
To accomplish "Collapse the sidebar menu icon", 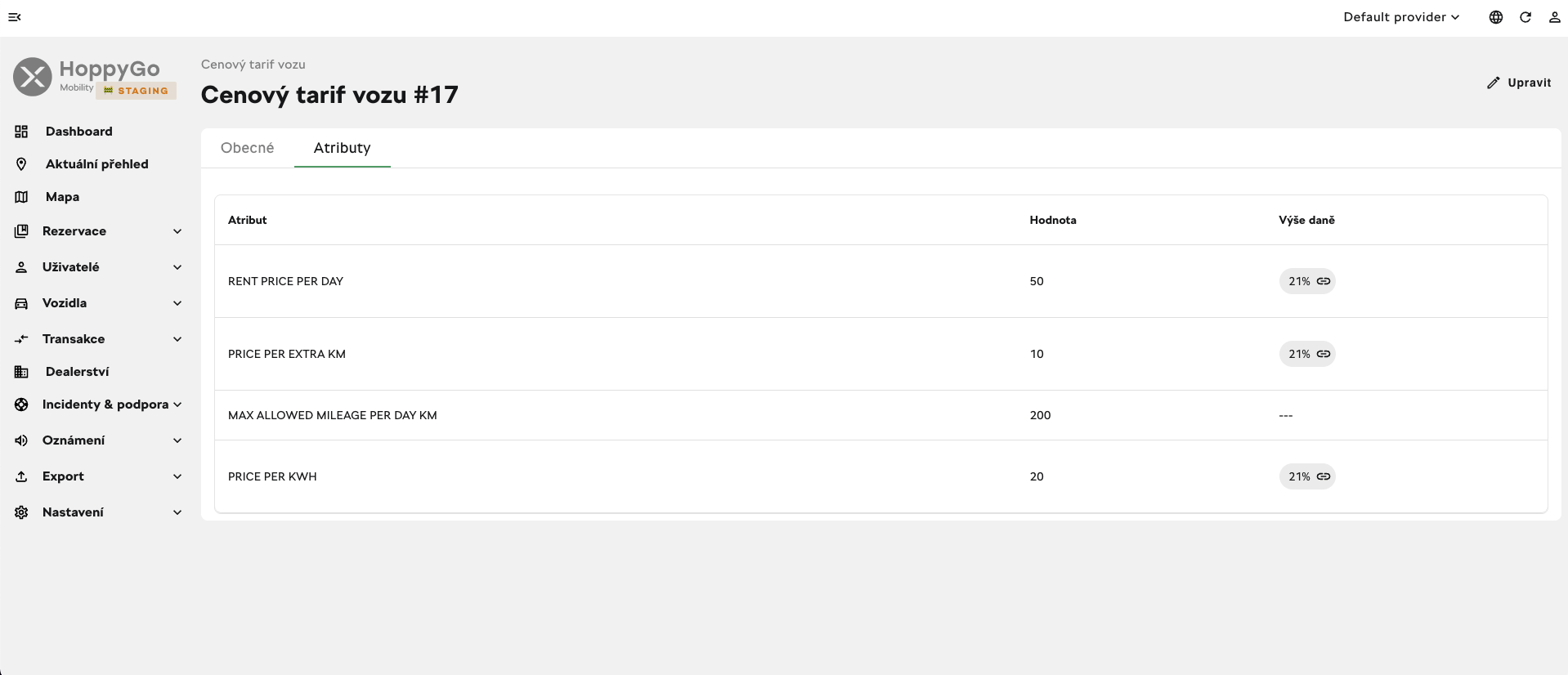I will click(x=15, y=17).
